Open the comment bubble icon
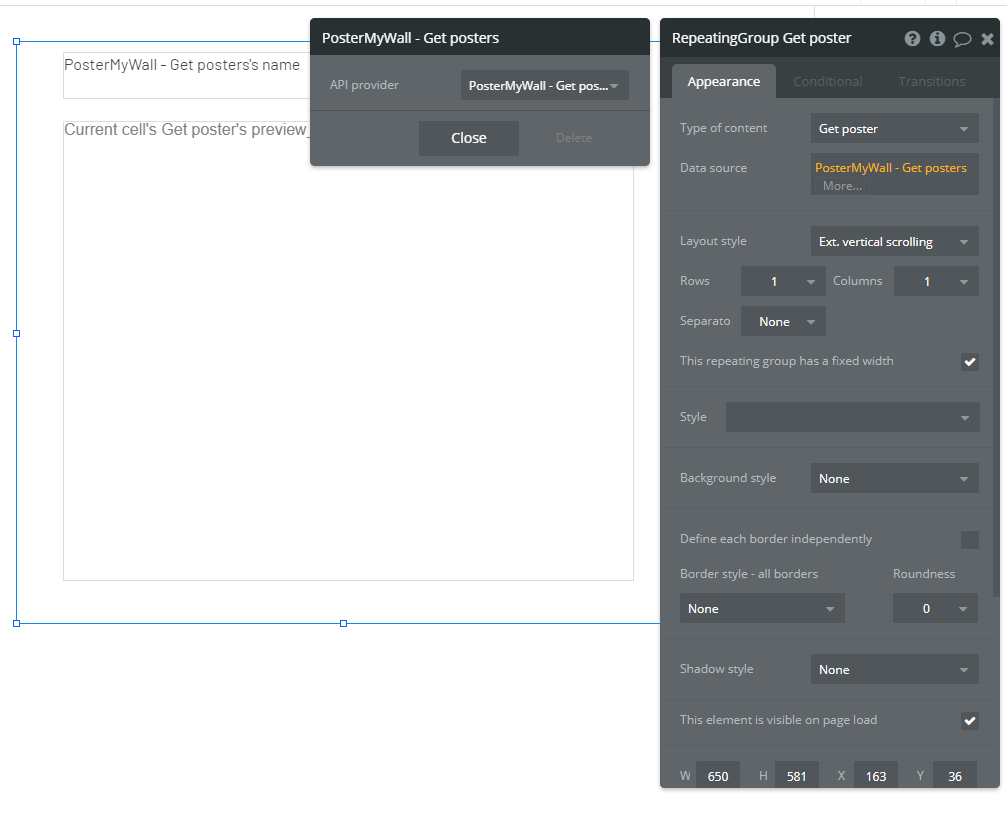 point(962,39)
